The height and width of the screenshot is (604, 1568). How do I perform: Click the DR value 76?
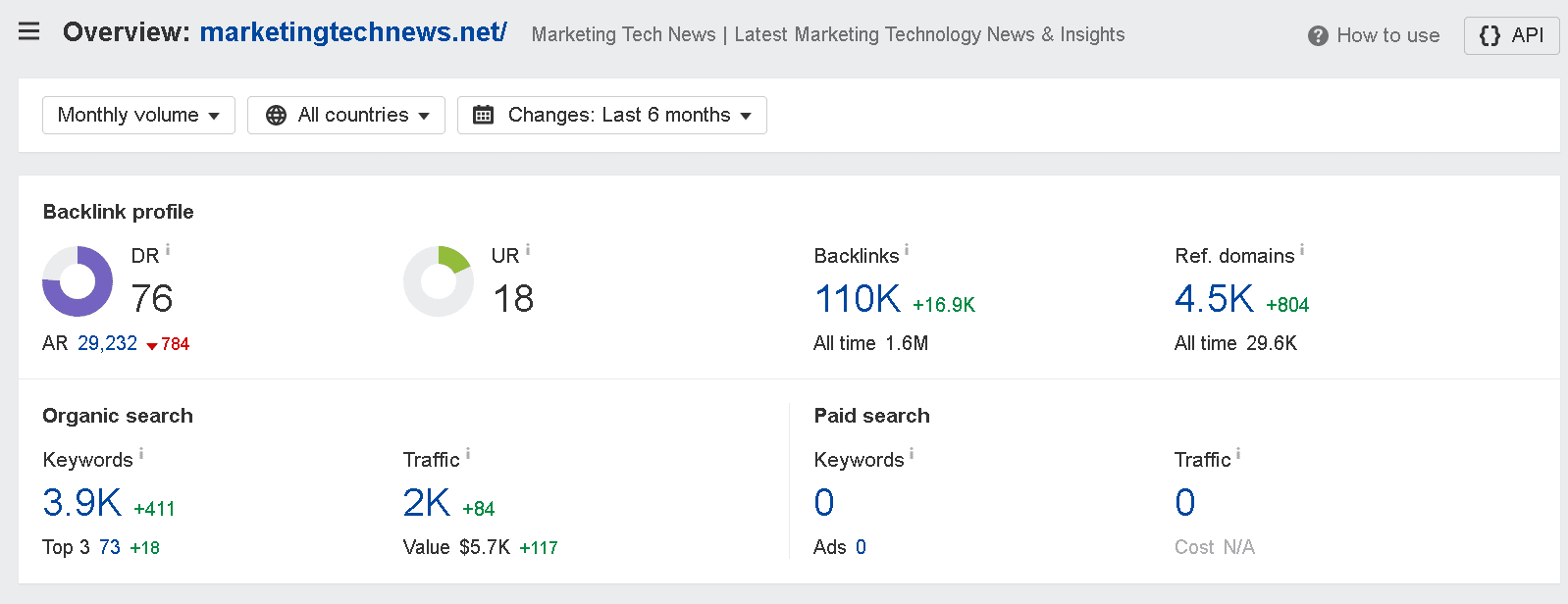[152, 299]
